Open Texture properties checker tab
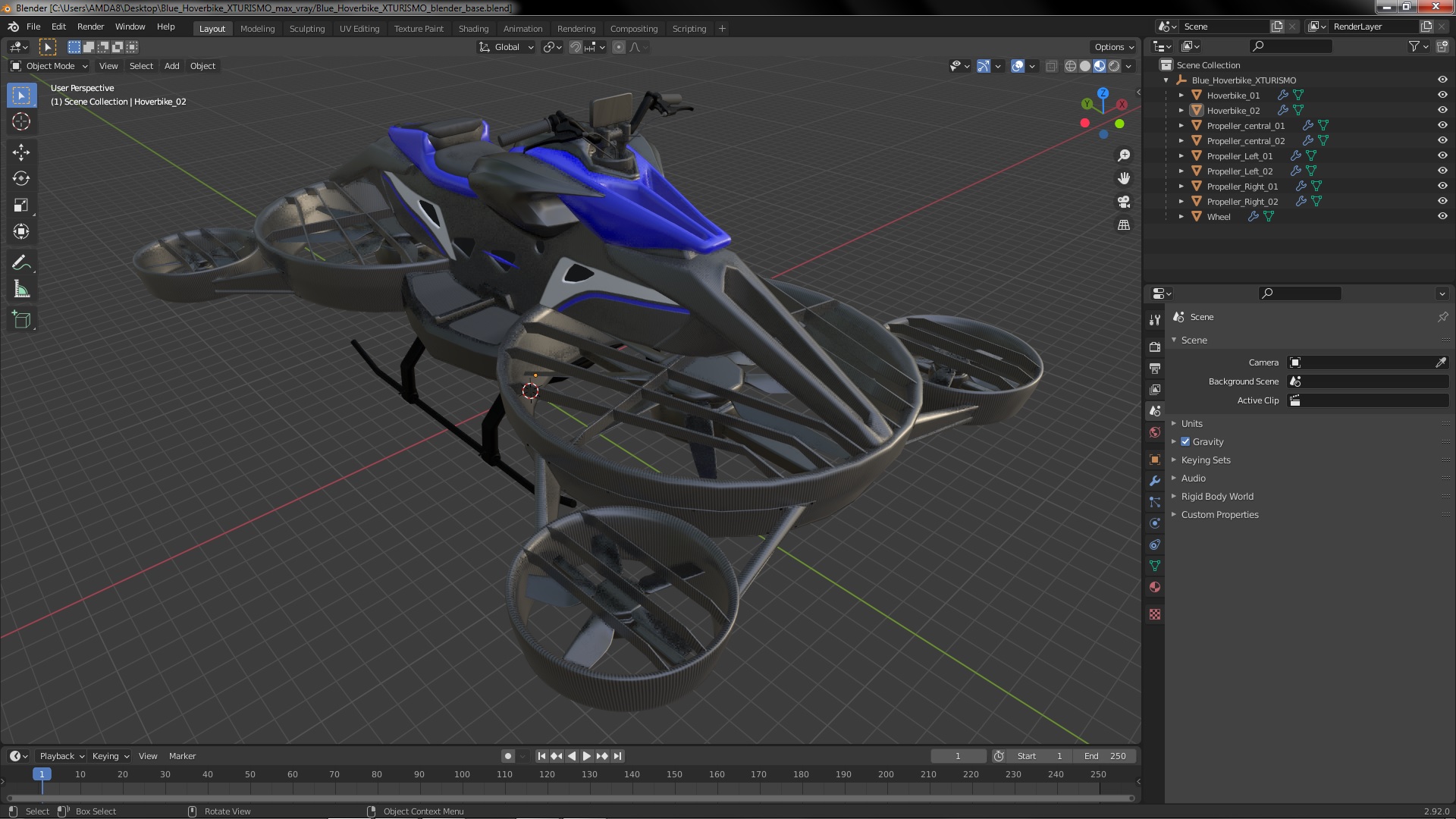This screenshot has width=1456, height=819. (1155, 614)
